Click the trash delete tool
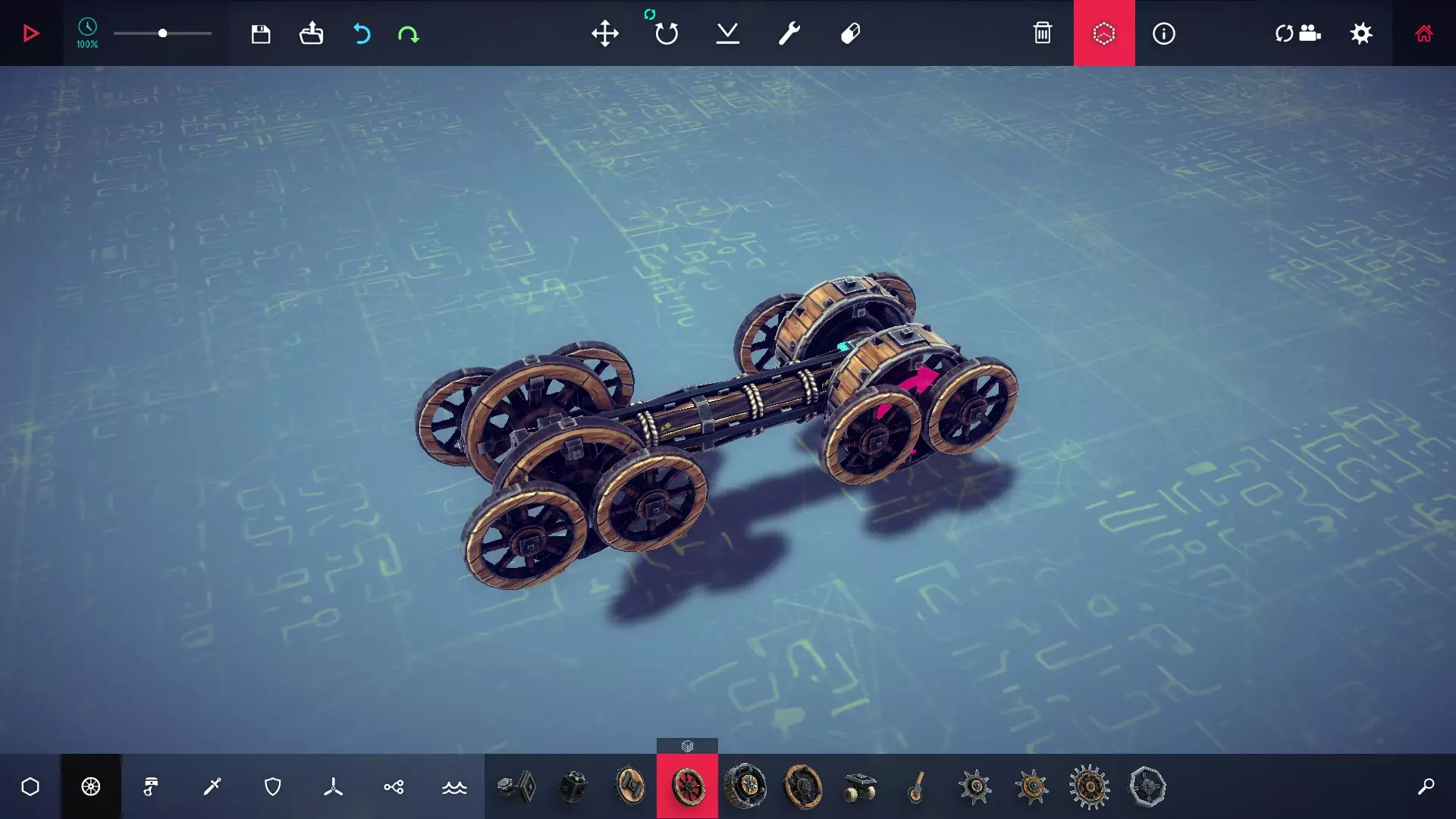The width and height of the screenshot is (1456, 819). [x=1042, y=33]
